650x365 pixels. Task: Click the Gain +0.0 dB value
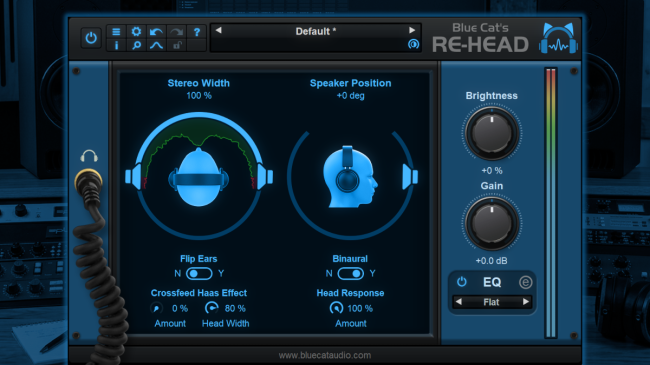(491, 261)
